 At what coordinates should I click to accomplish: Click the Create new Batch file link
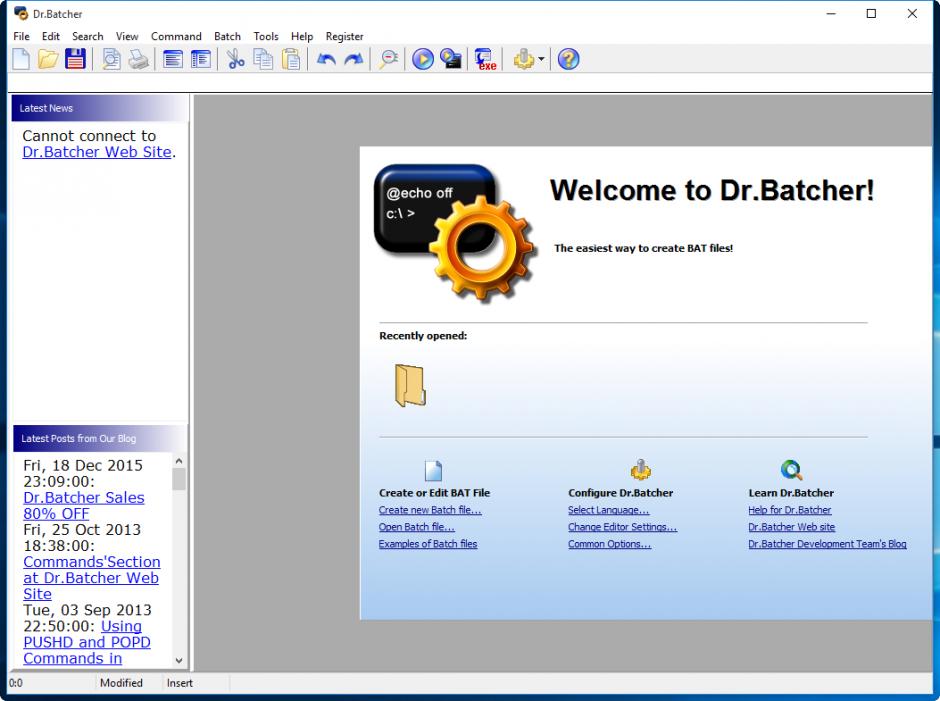[x=430, y=510]
